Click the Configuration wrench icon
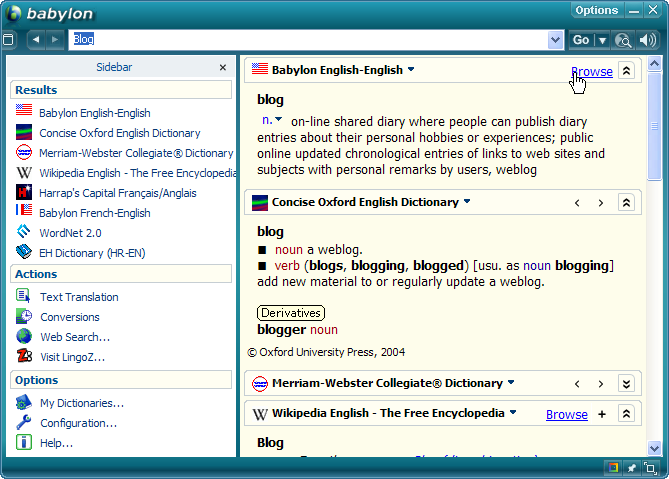 click(x=24, y=422)
